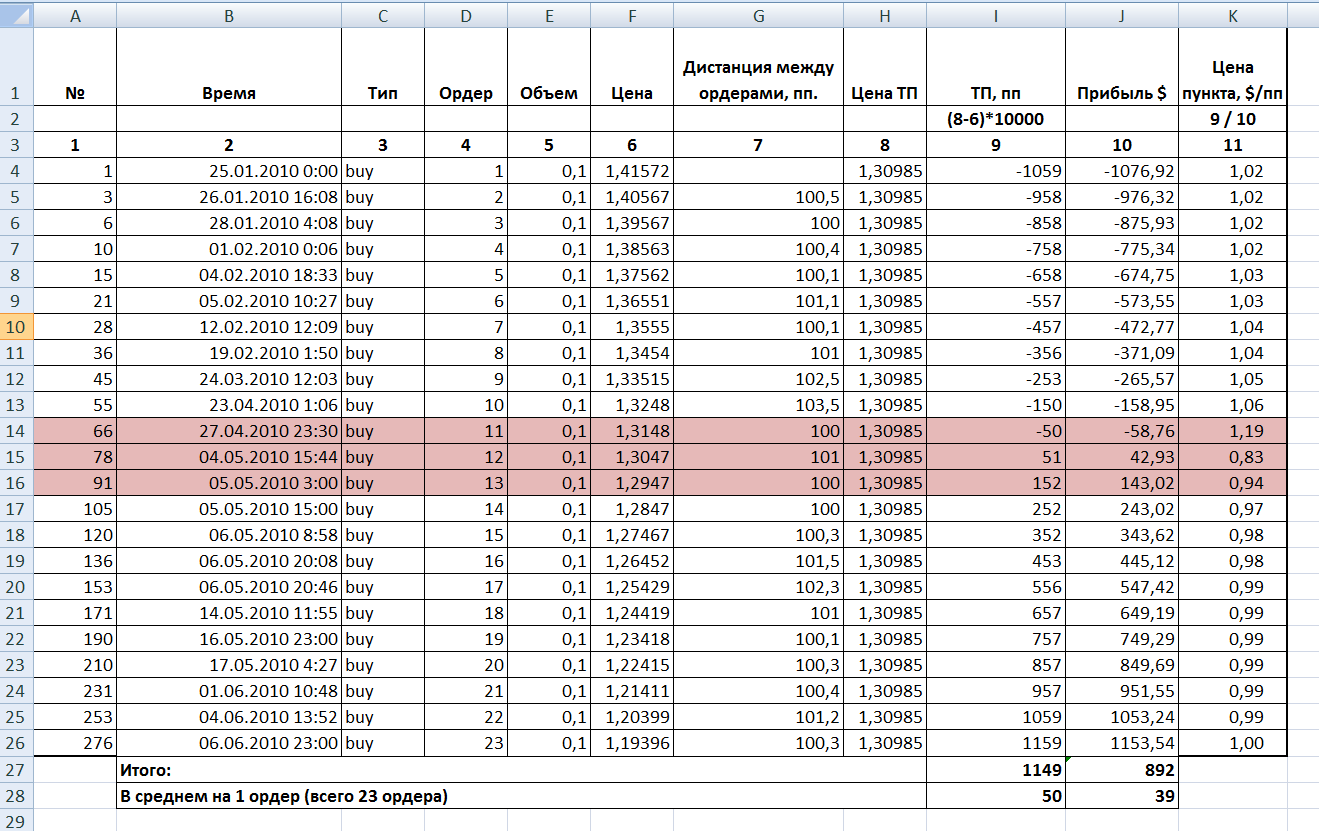The image size is (1319, 831).
Task: Select TP cell 1159
Action: click(x=996, y=743)
